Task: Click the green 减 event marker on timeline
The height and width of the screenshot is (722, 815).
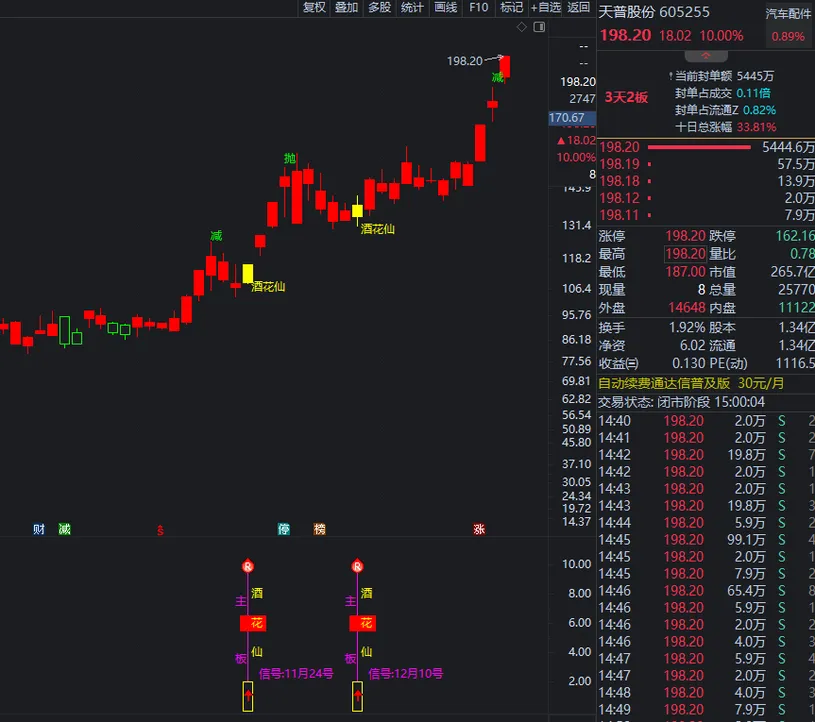Action: click(x=65, y=529)
